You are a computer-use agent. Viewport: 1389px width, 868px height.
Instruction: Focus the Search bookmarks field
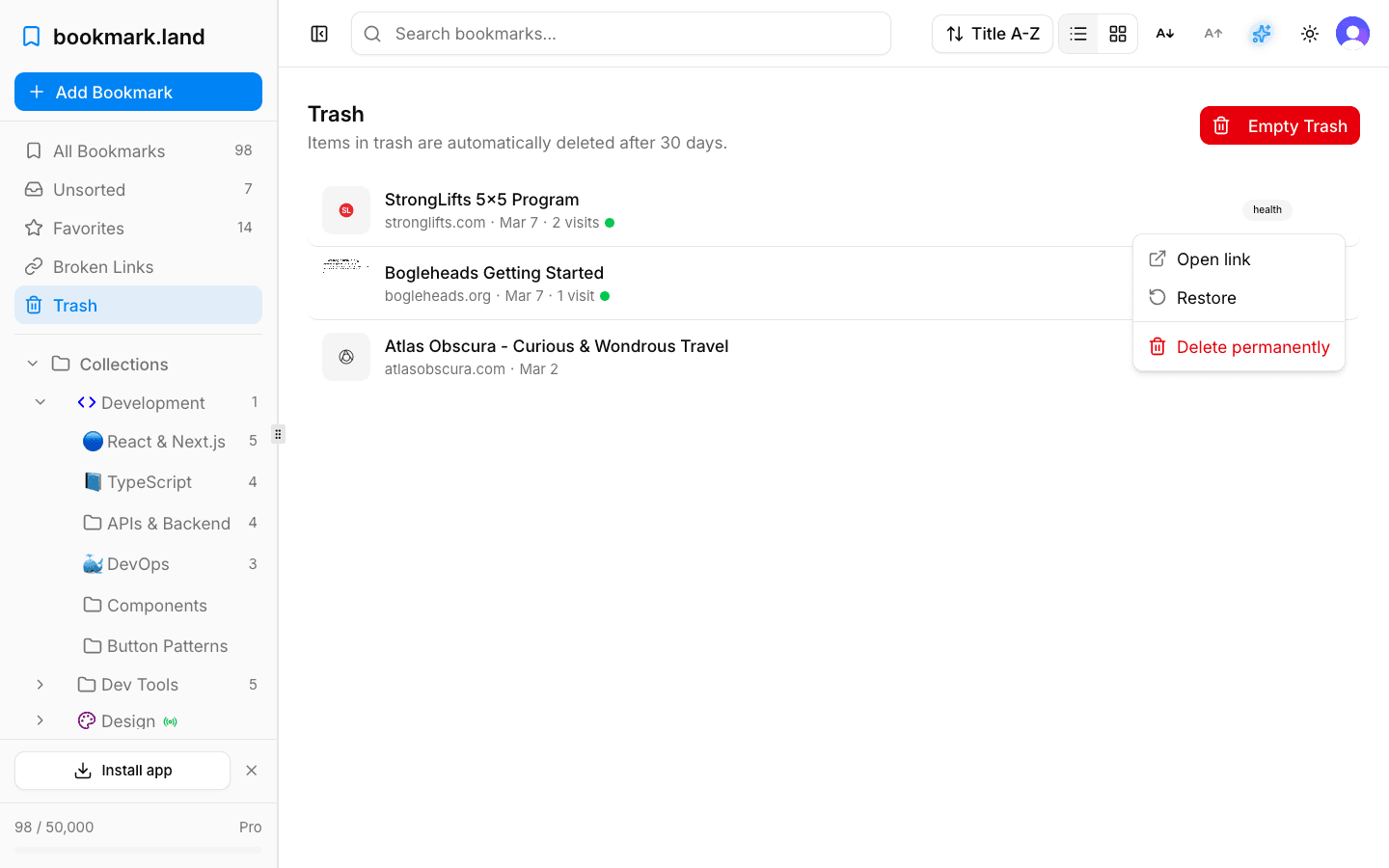[621, 34]
